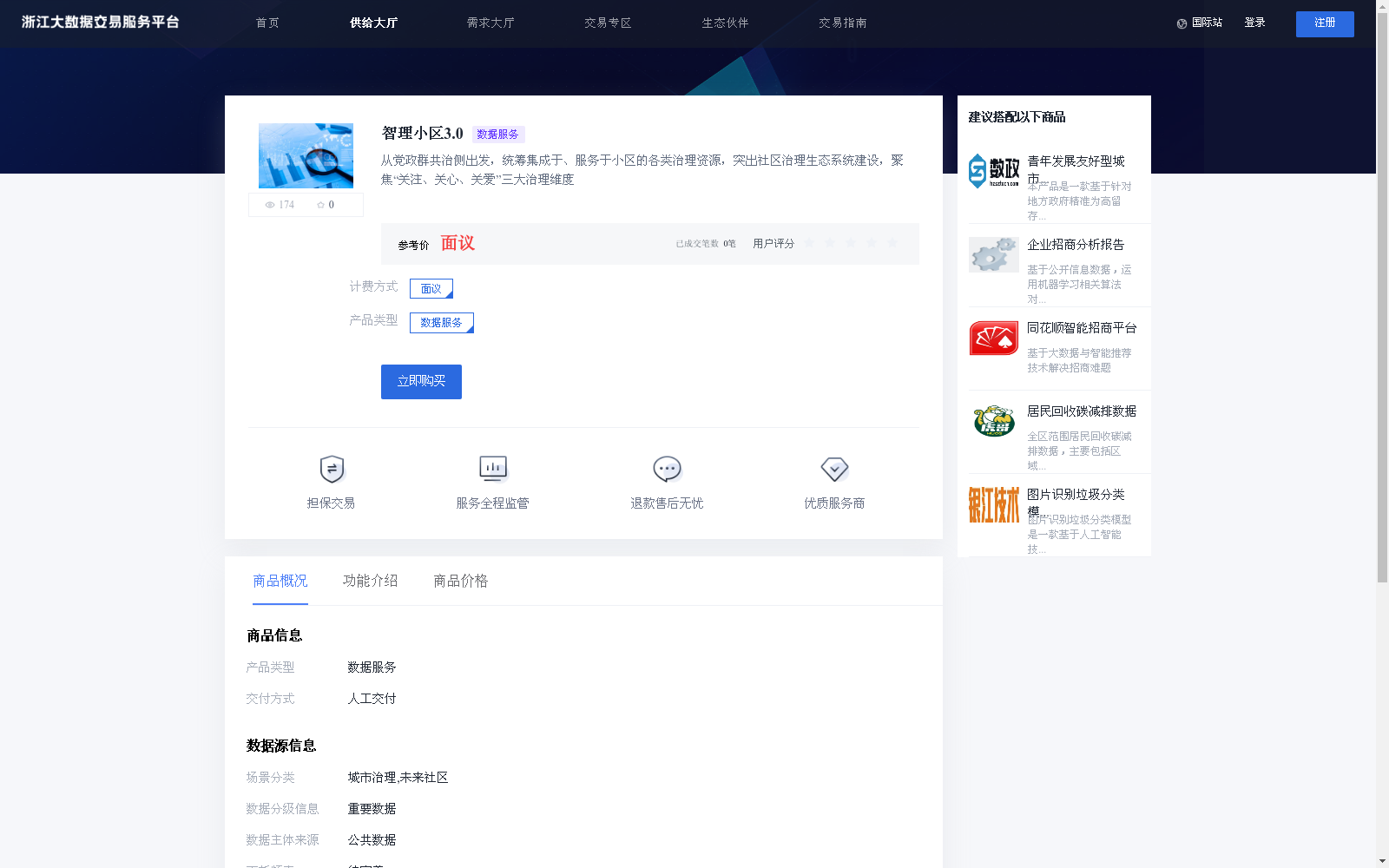Open the red cards logo of 同花顺智能招商平台
This screenshot has width=1389, height=868.
point(994,338)
